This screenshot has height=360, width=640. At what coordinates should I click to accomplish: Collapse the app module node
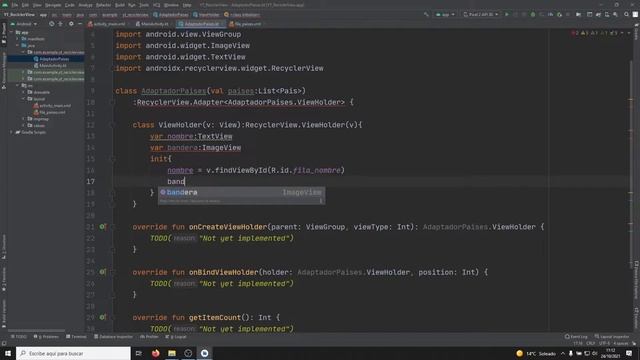pyautogui.click(x=12, y=32)
